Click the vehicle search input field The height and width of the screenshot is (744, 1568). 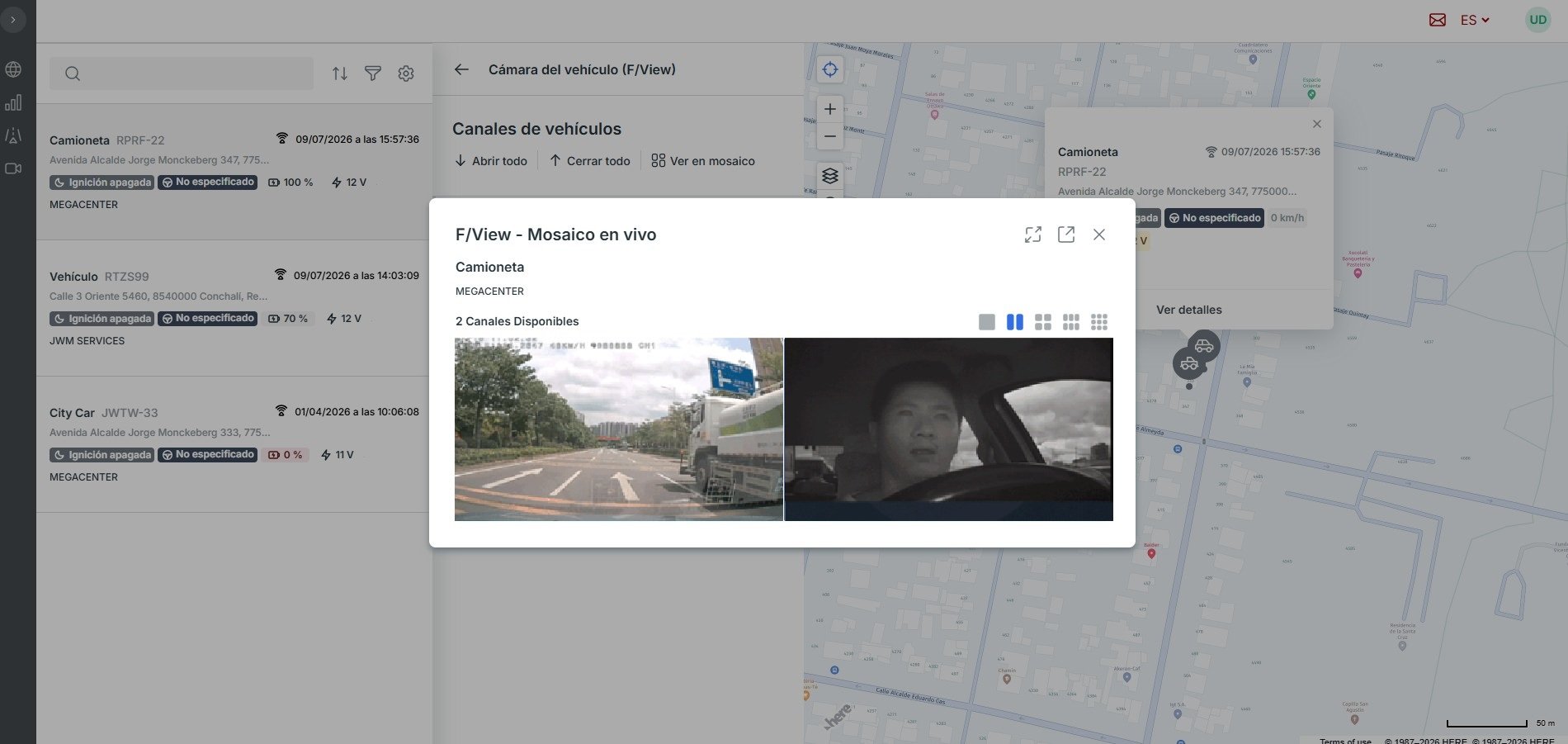coord(182,73)
